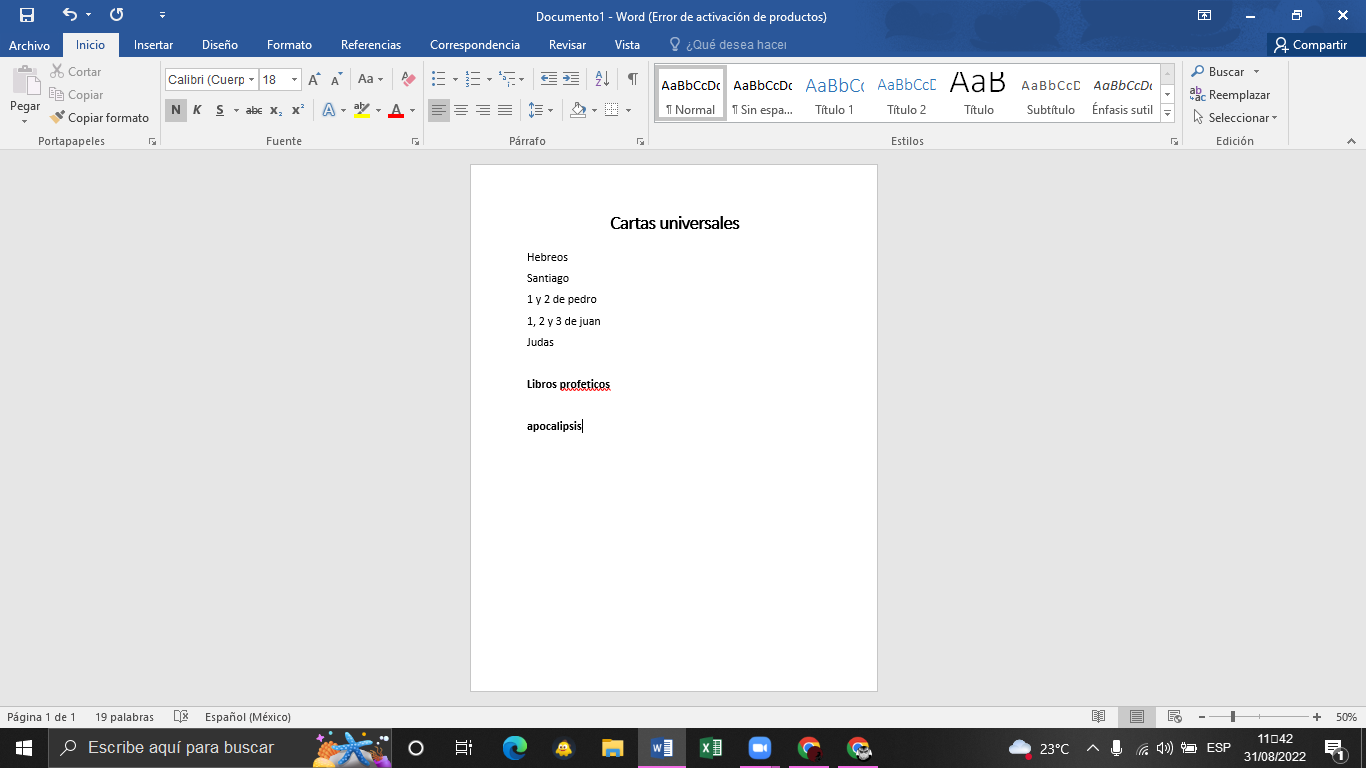
Task: Toggle subscript x₂ formatting
Action: pos(276,110)
